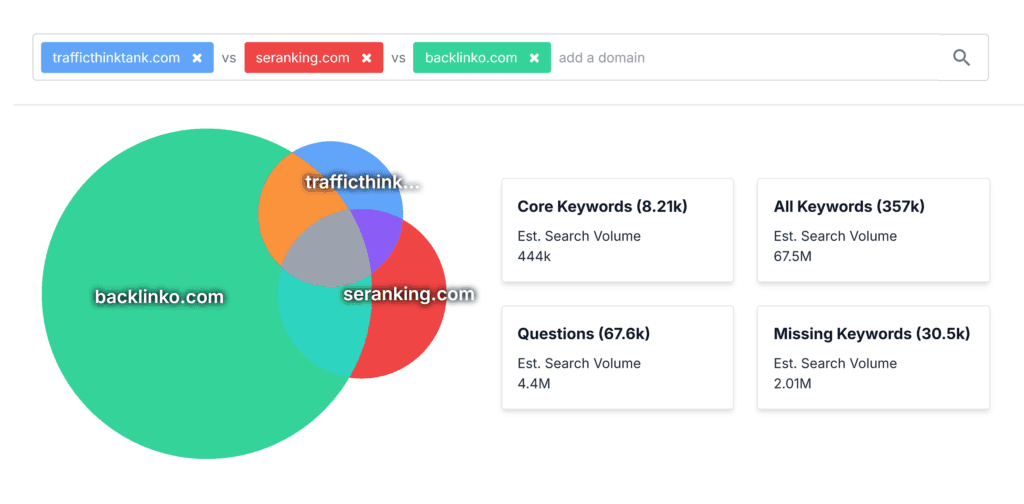Open the Core Keywords (8.21k) card
Screen dimensions: 1024x504
(x=617, y=230)
